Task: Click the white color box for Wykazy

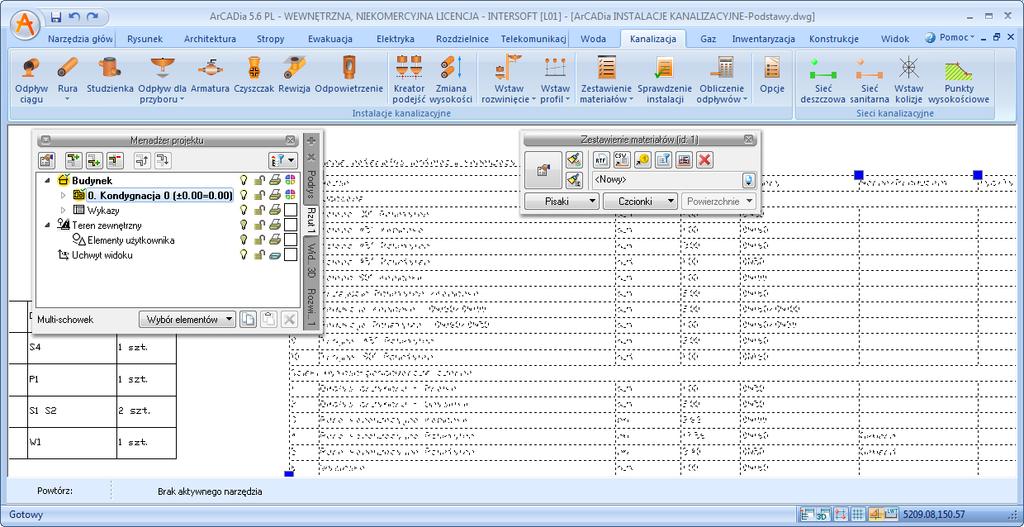Action: 290,210
